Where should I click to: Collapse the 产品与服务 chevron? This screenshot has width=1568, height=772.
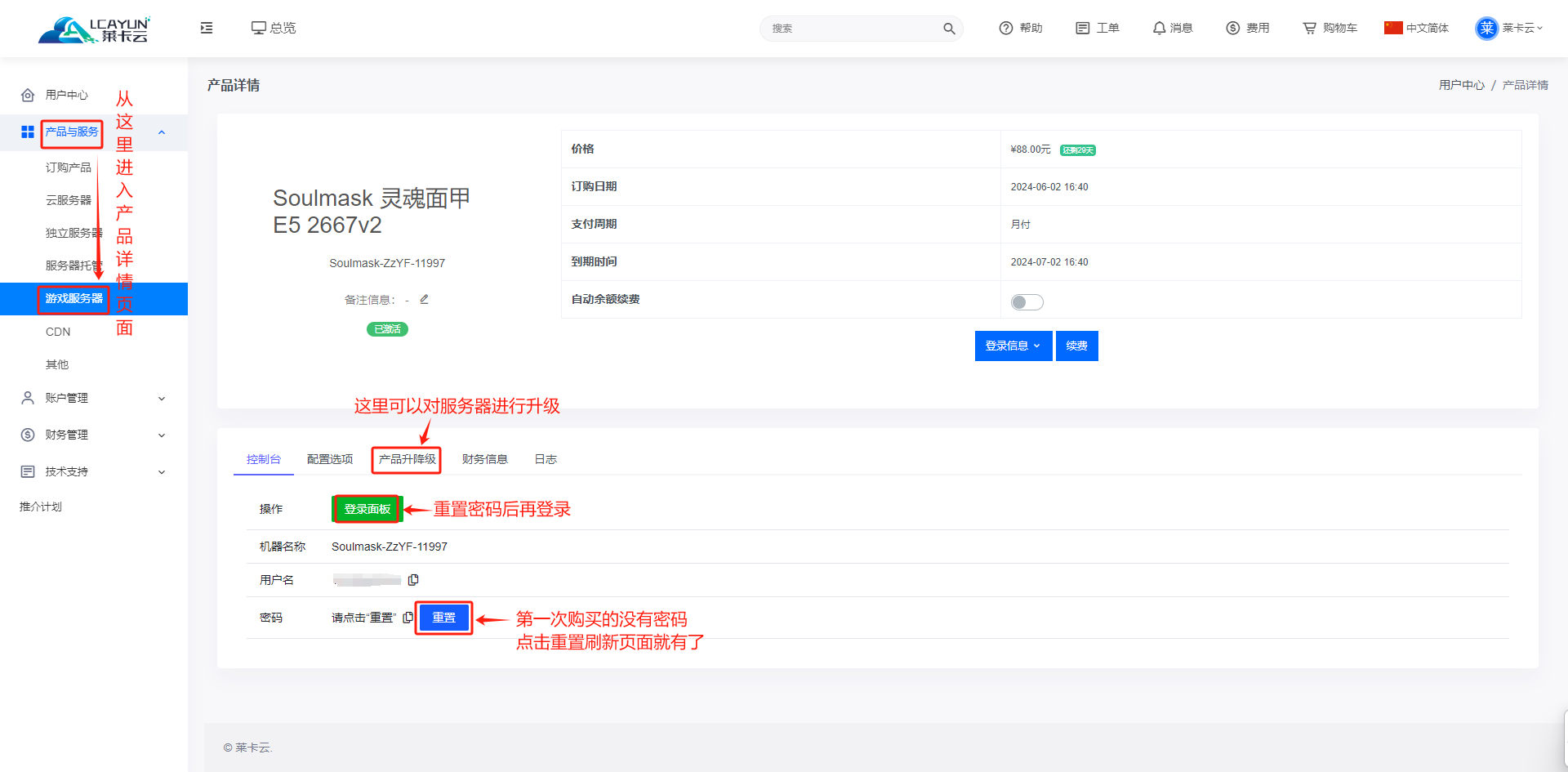point(162,132)
